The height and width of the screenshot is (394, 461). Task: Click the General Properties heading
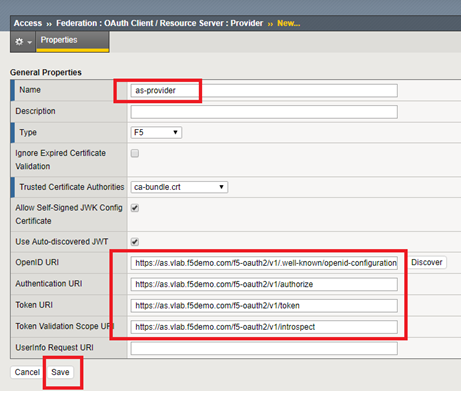(x=46, y=72)
